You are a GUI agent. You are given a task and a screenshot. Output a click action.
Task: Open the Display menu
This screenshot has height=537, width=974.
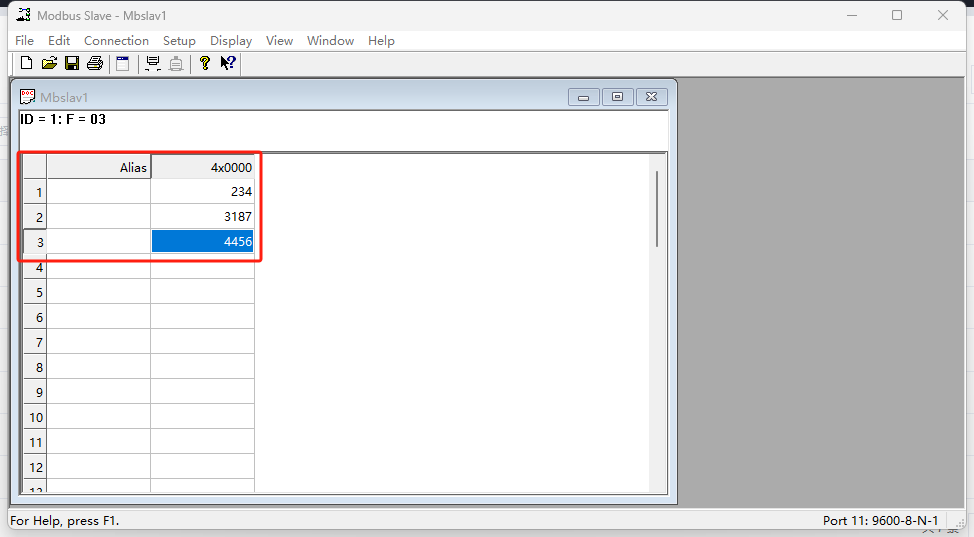(x=231, y=41)
